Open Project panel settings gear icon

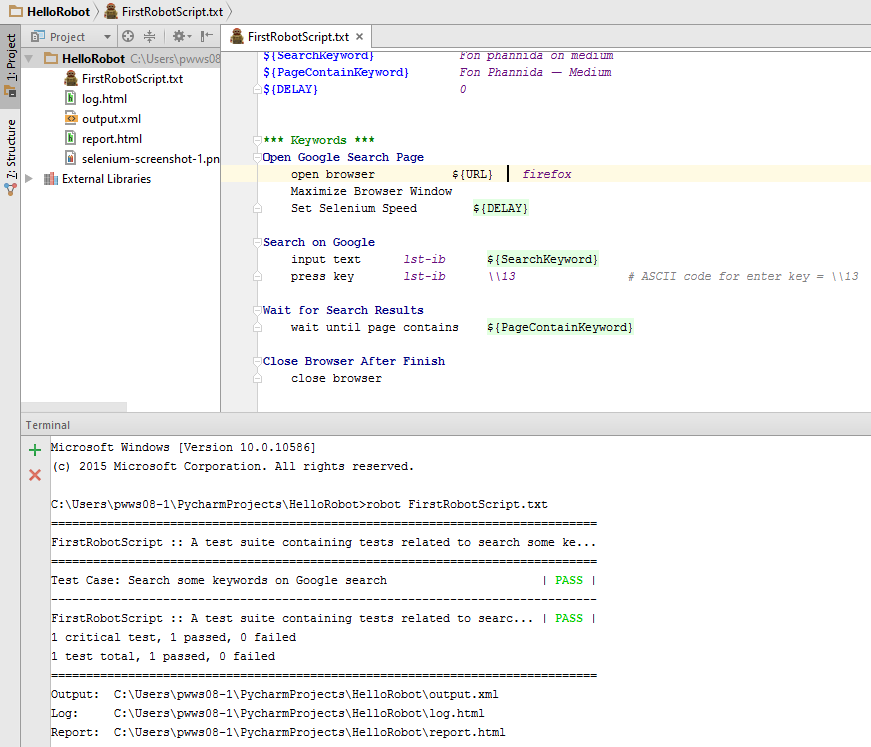click(181, 36)
